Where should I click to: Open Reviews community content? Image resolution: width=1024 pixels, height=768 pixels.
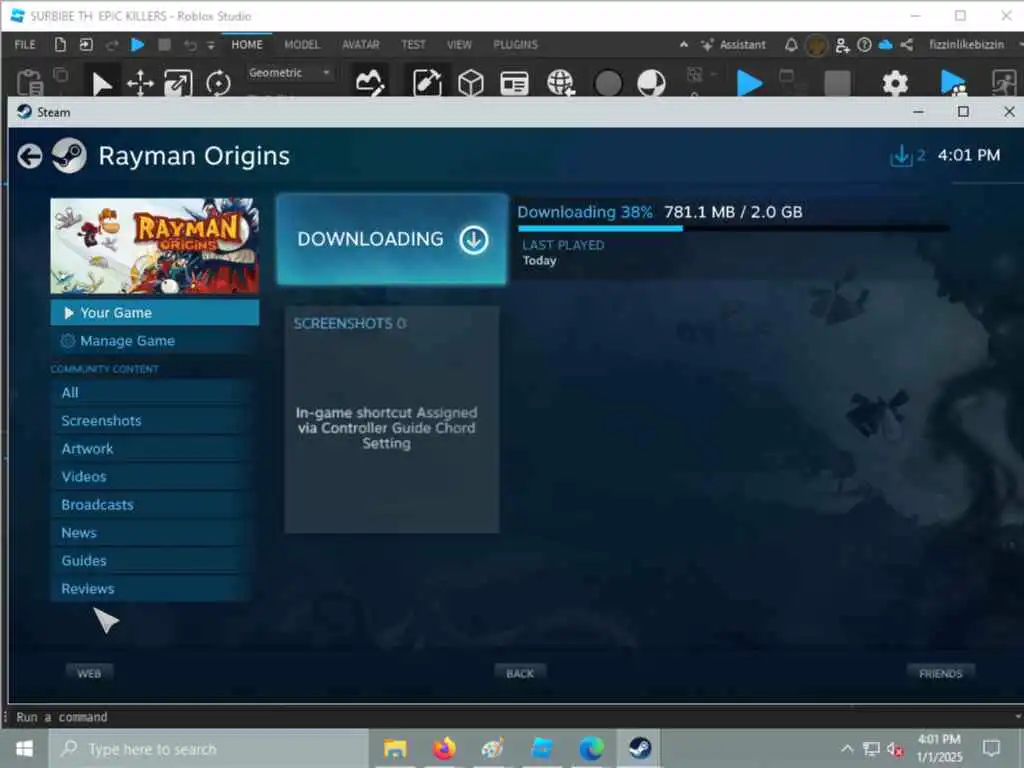(152, 589)
